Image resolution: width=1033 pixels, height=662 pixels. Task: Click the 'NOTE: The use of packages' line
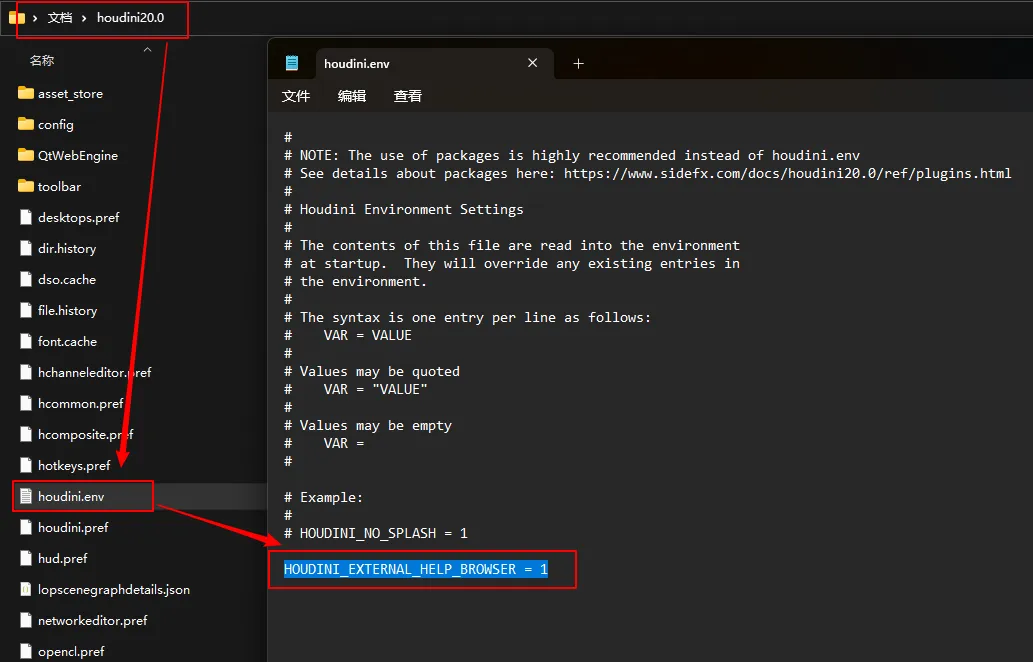click(x=572, y=155)
